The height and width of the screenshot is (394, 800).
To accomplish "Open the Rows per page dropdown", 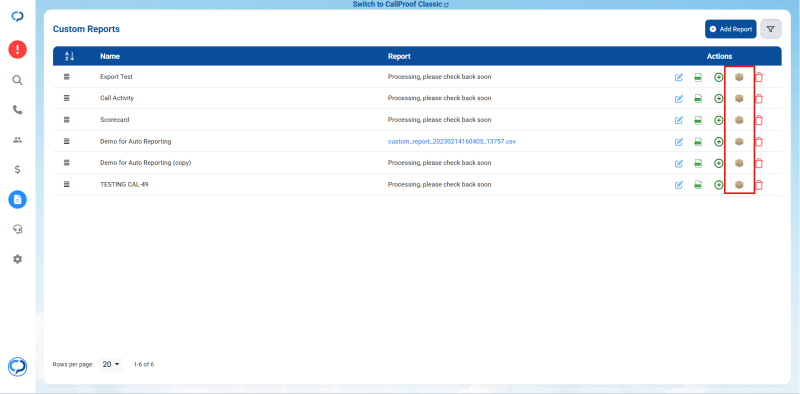I will [111, 364].
